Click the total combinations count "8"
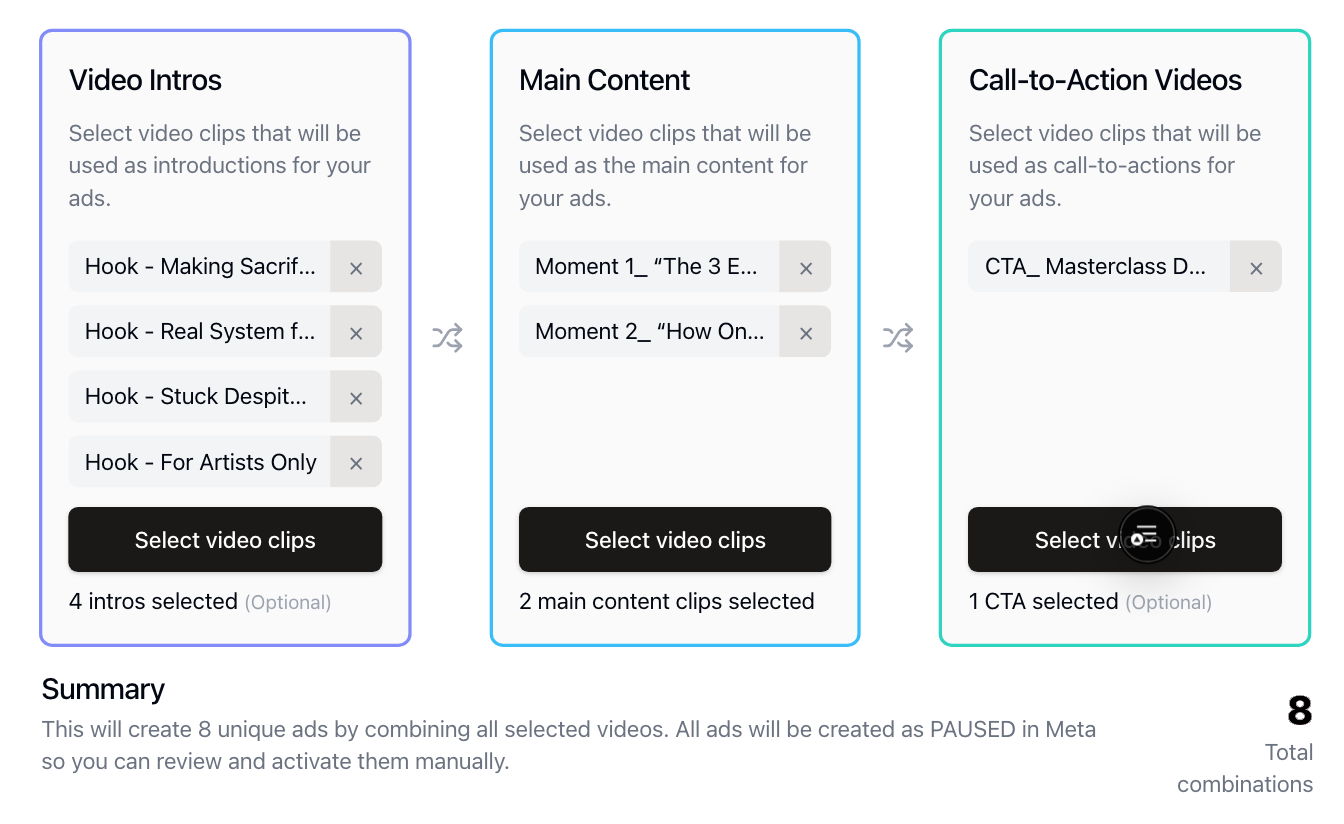Screen dimensions: 1344x824 1300,712
